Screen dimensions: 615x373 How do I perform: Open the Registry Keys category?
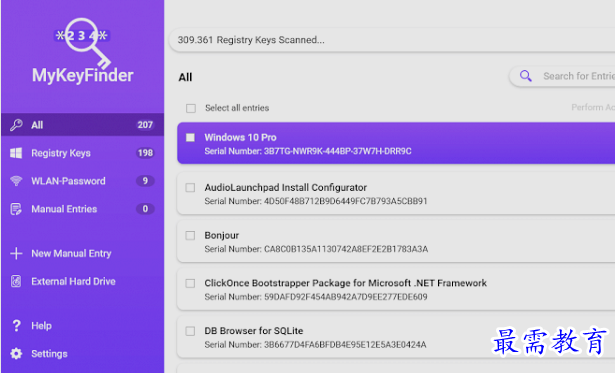pos(83,153)
